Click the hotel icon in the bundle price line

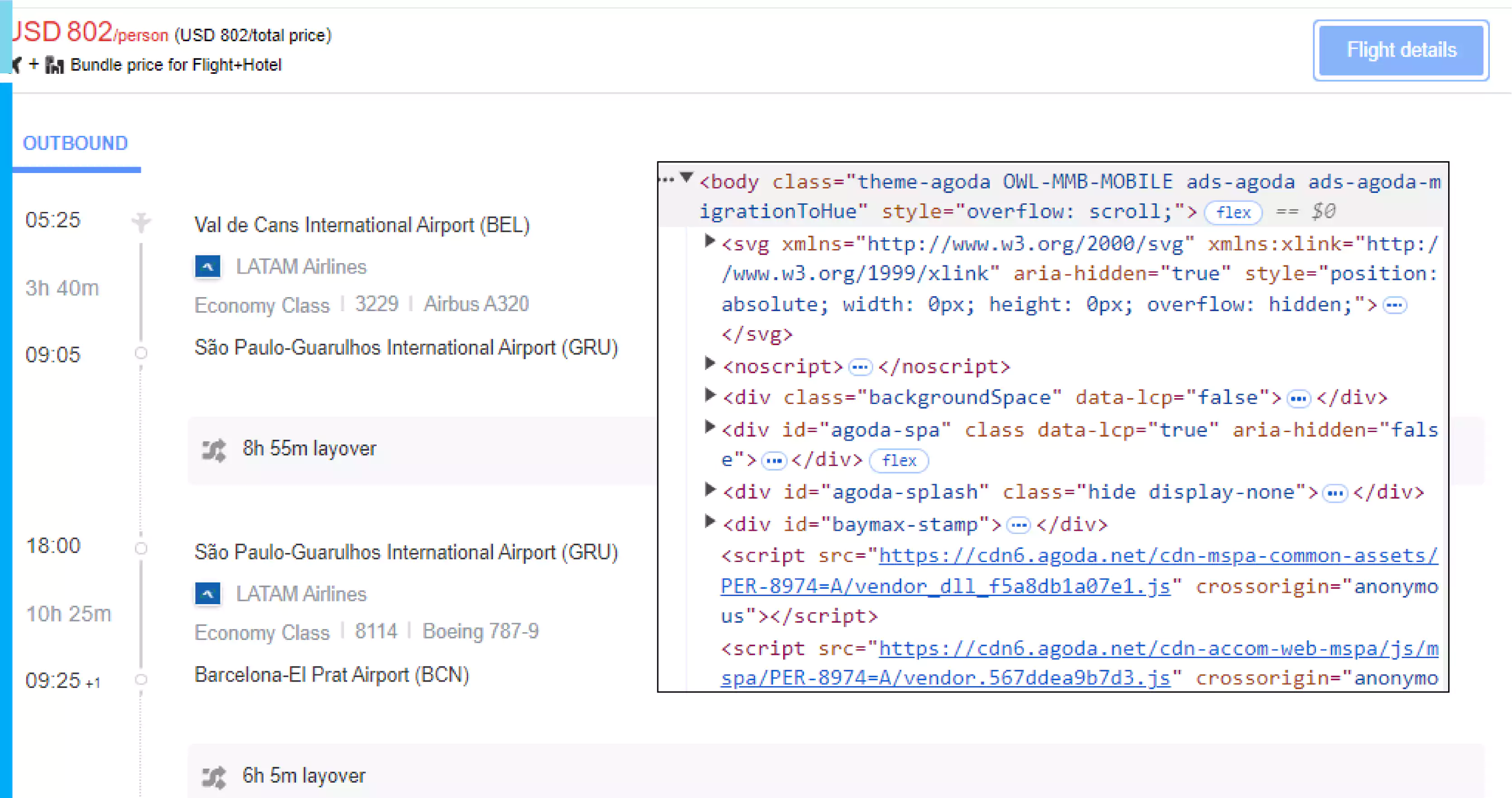click(54, 65)
